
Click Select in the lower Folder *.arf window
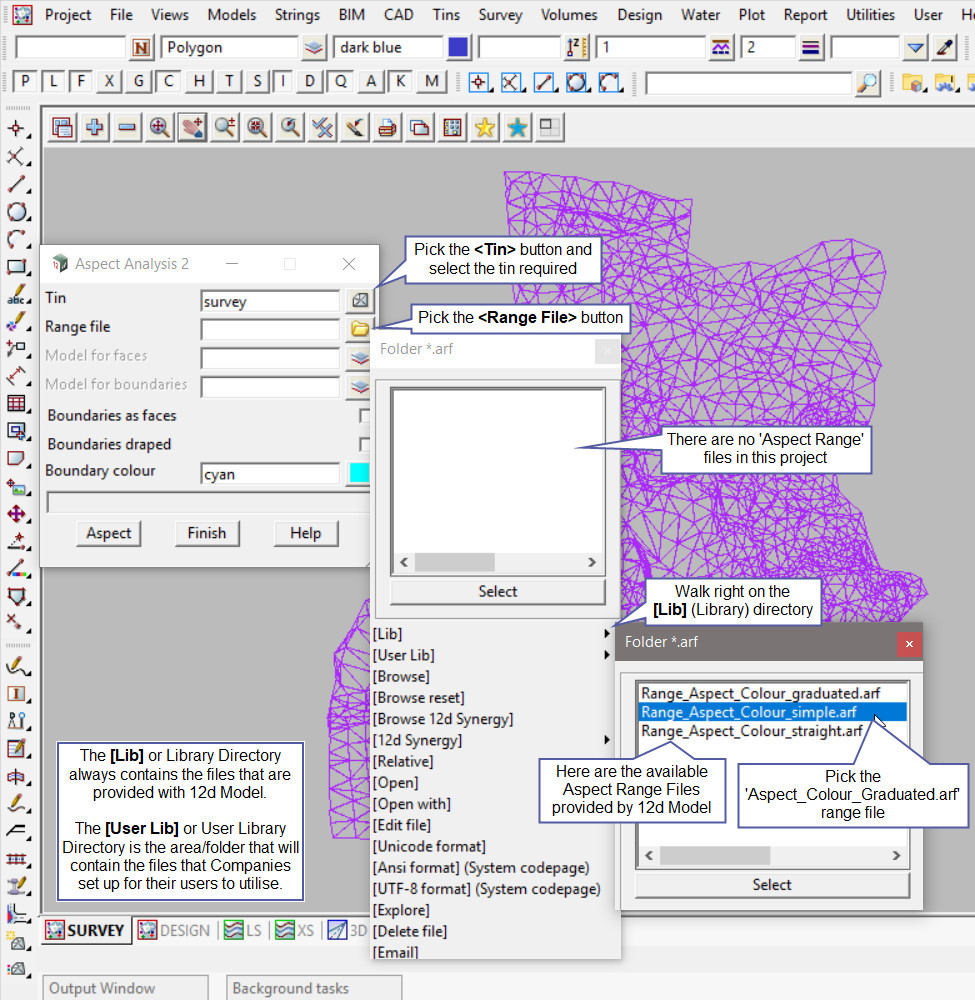pyautogui.click(x=772, y=885)
